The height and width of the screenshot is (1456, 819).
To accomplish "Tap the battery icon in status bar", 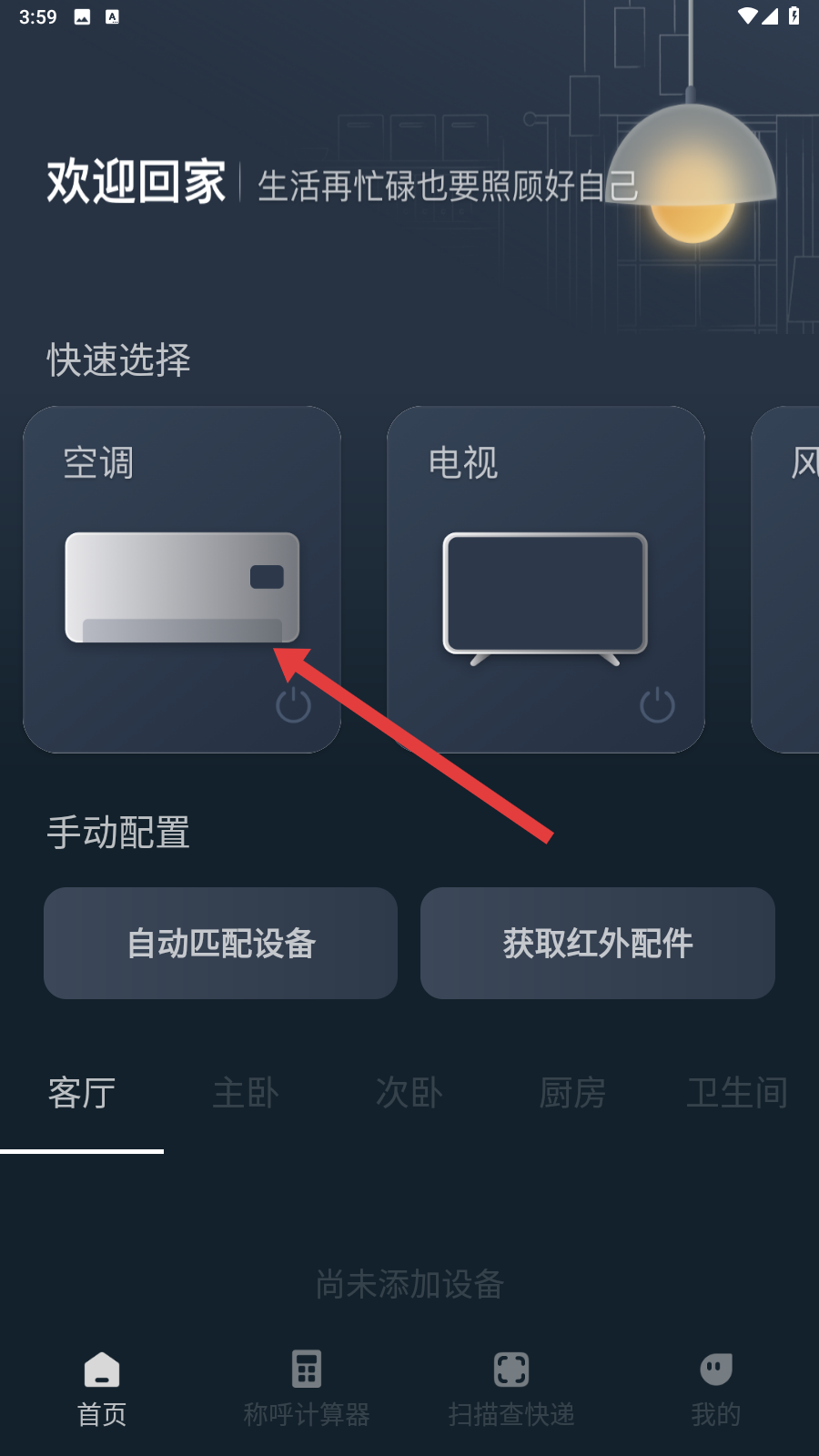I will point(794,16).
